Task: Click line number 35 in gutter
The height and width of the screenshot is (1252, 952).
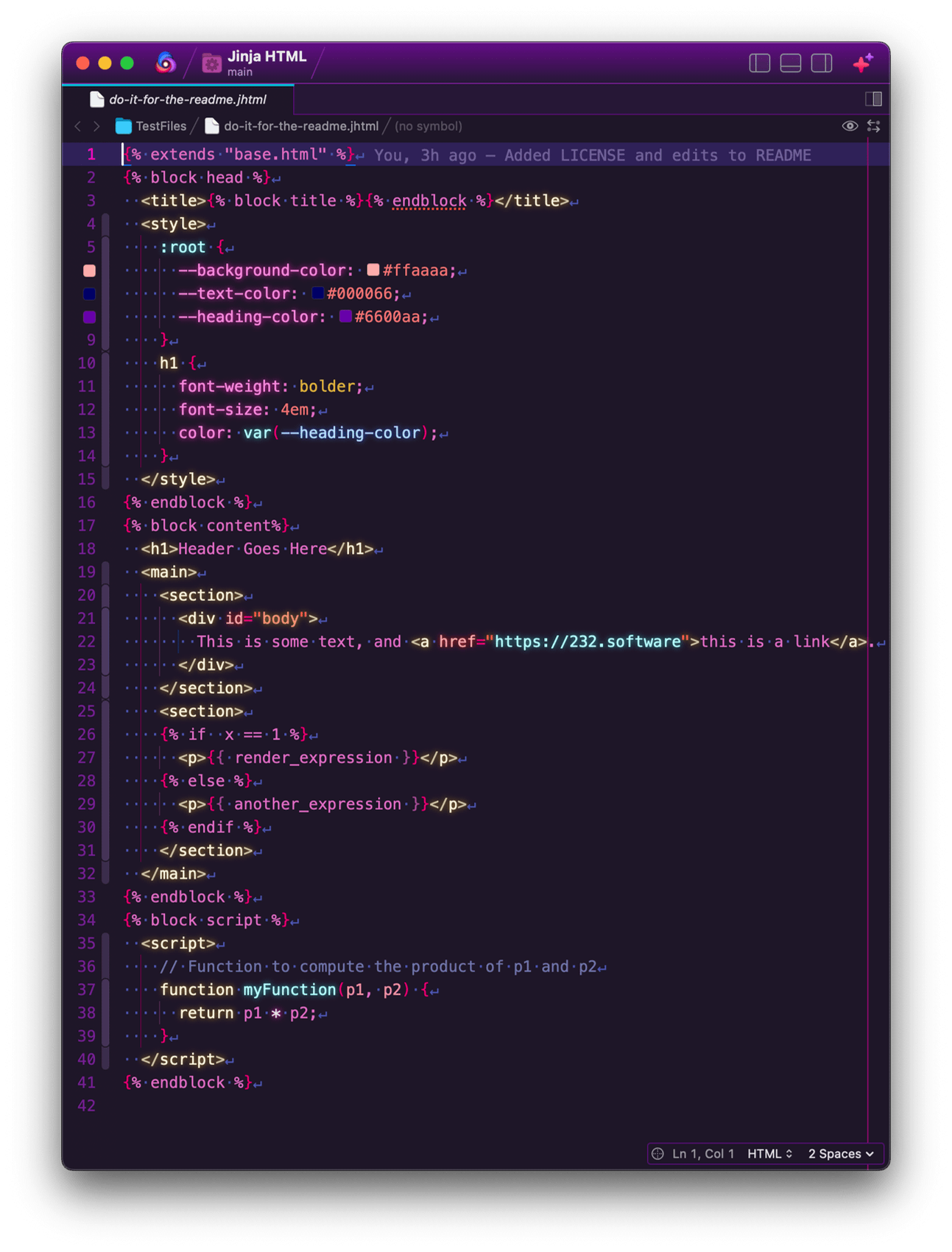Action: (86, 943)
